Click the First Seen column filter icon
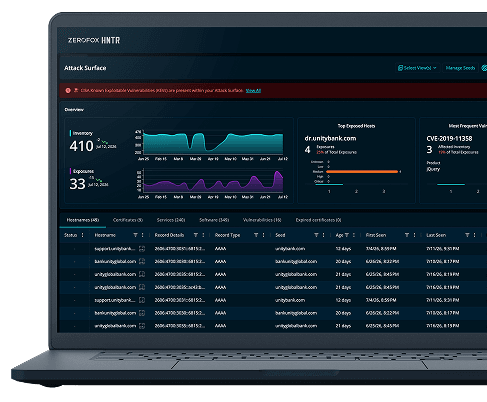Screen dimensions: 487x402 [x=407, y=235]
